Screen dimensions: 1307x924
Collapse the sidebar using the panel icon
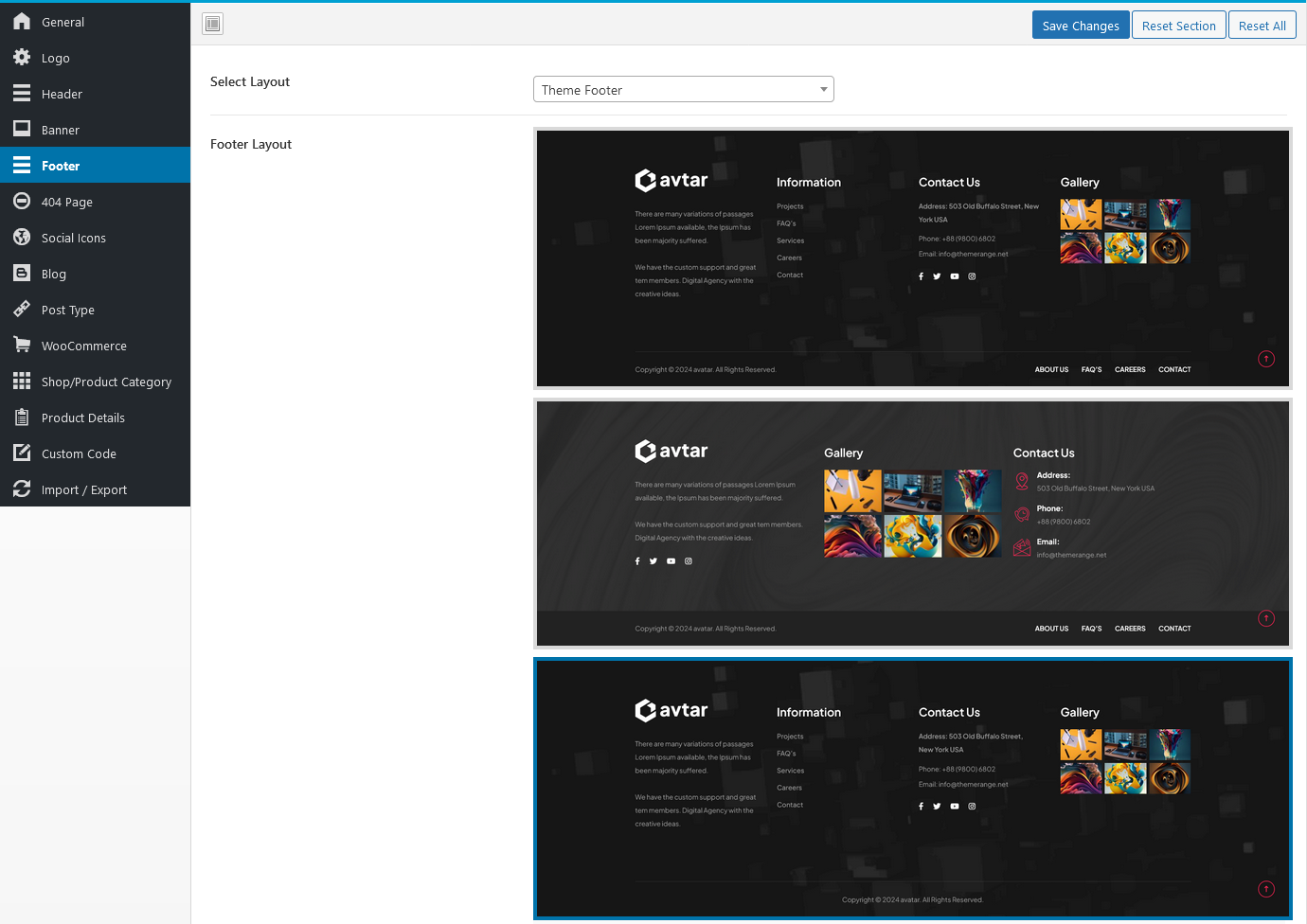coord(212,23)
